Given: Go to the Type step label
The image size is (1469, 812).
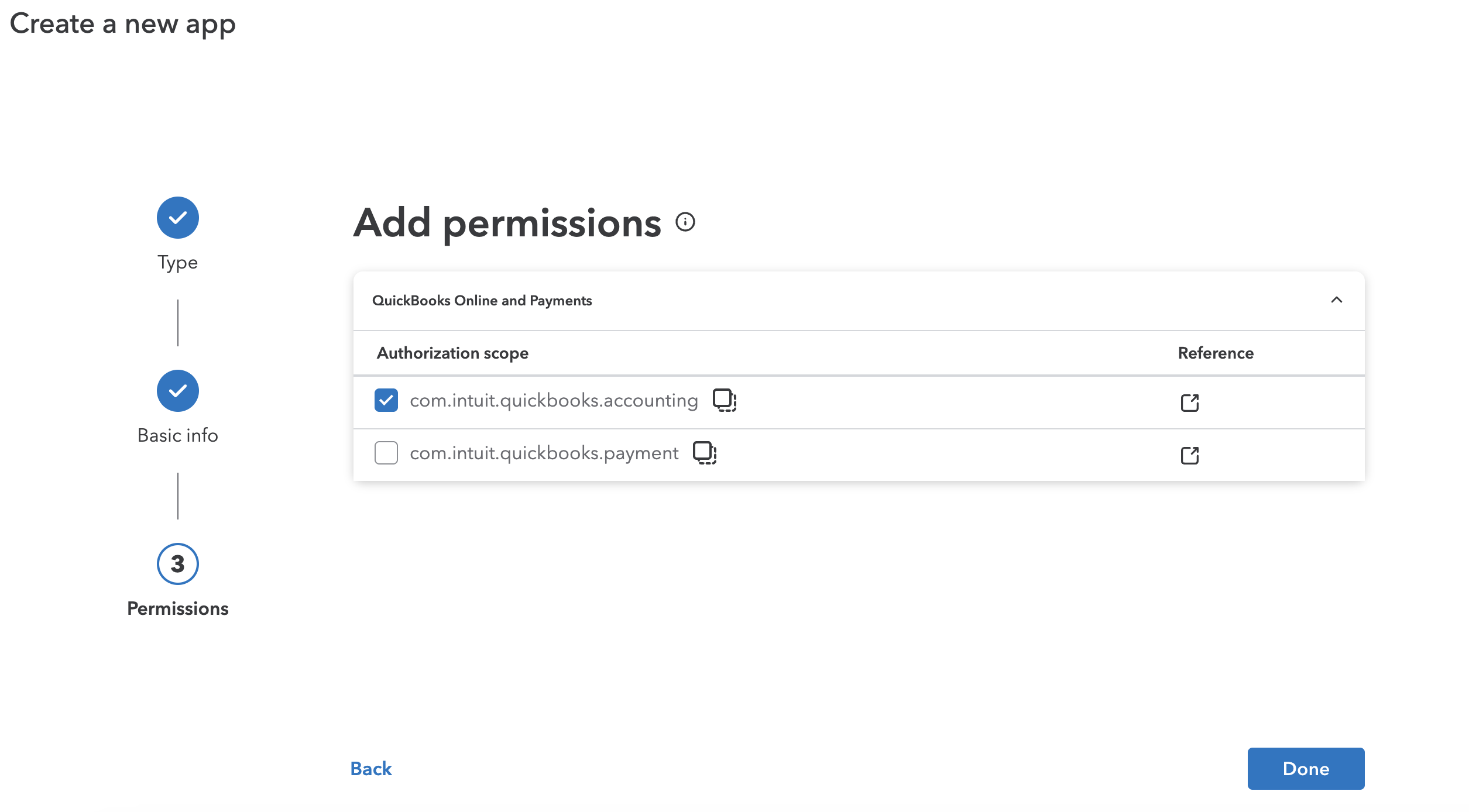Looking at the screenshot, I should 178,263.
